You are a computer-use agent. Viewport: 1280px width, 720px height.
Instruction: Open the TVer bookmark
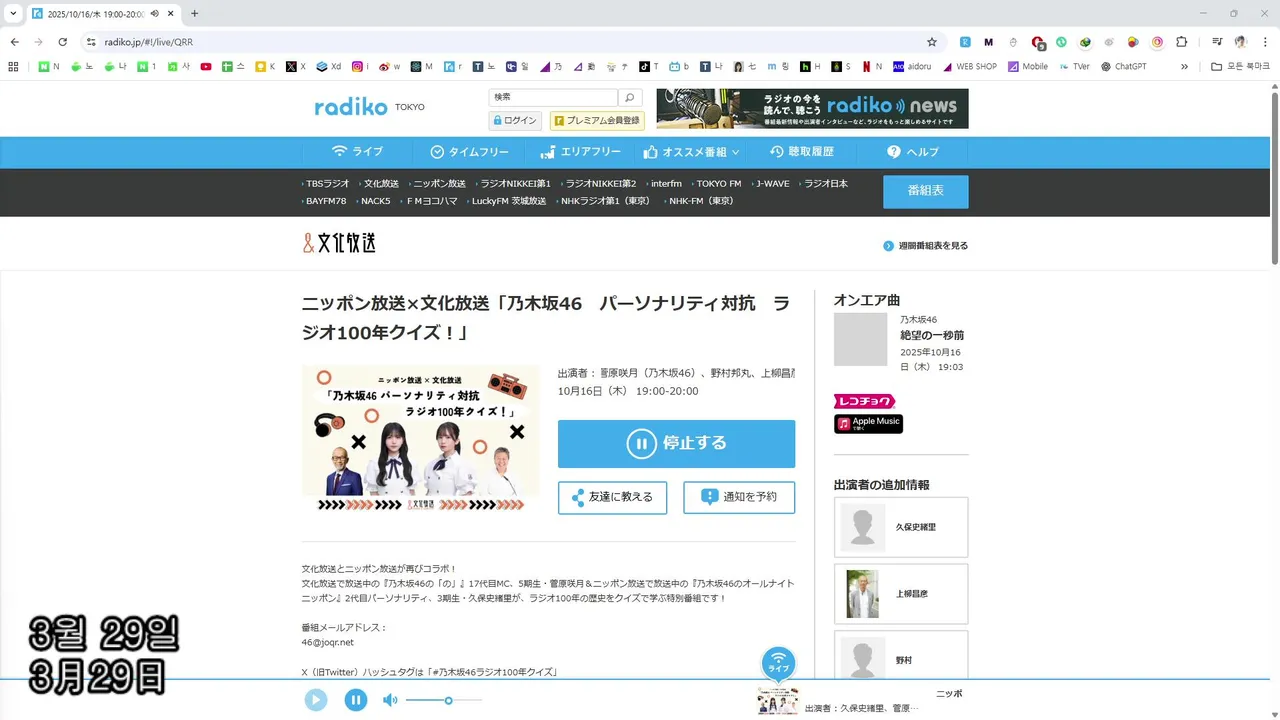tap(1074, 66)
